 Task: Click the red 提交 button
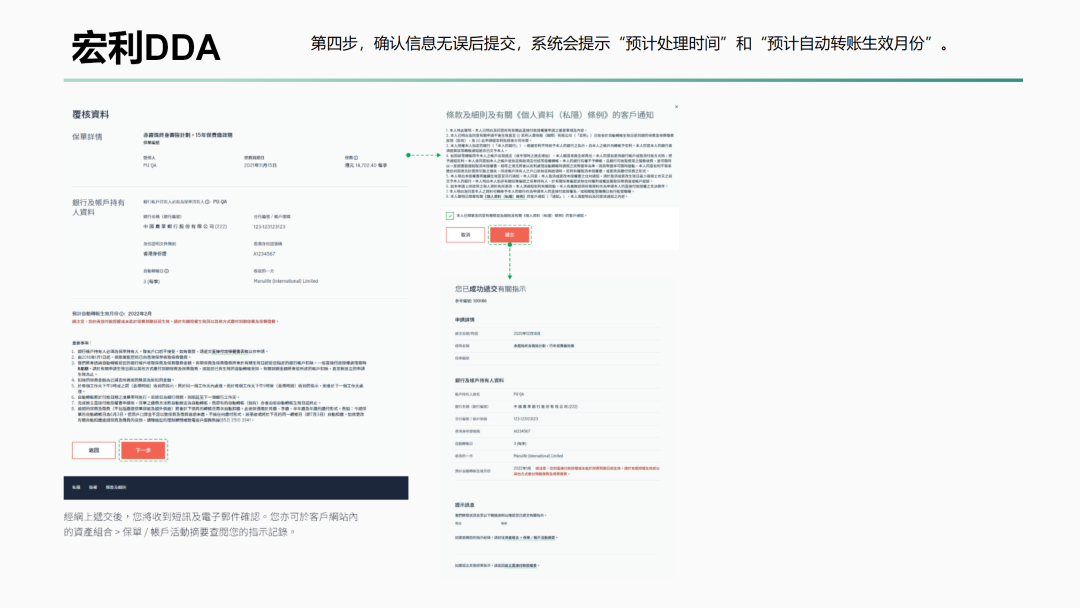point(510,235)
